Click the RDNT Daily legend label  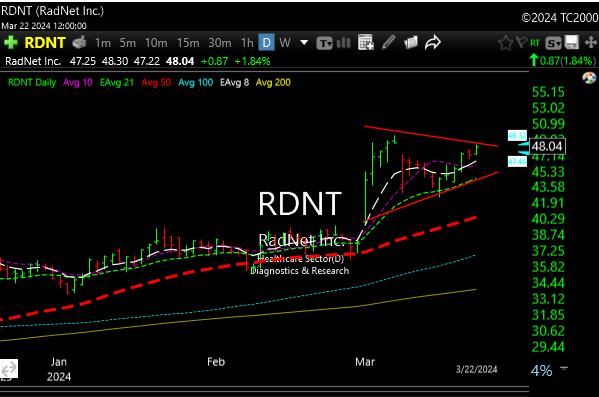pyautogui.click(x=32, y=83)
